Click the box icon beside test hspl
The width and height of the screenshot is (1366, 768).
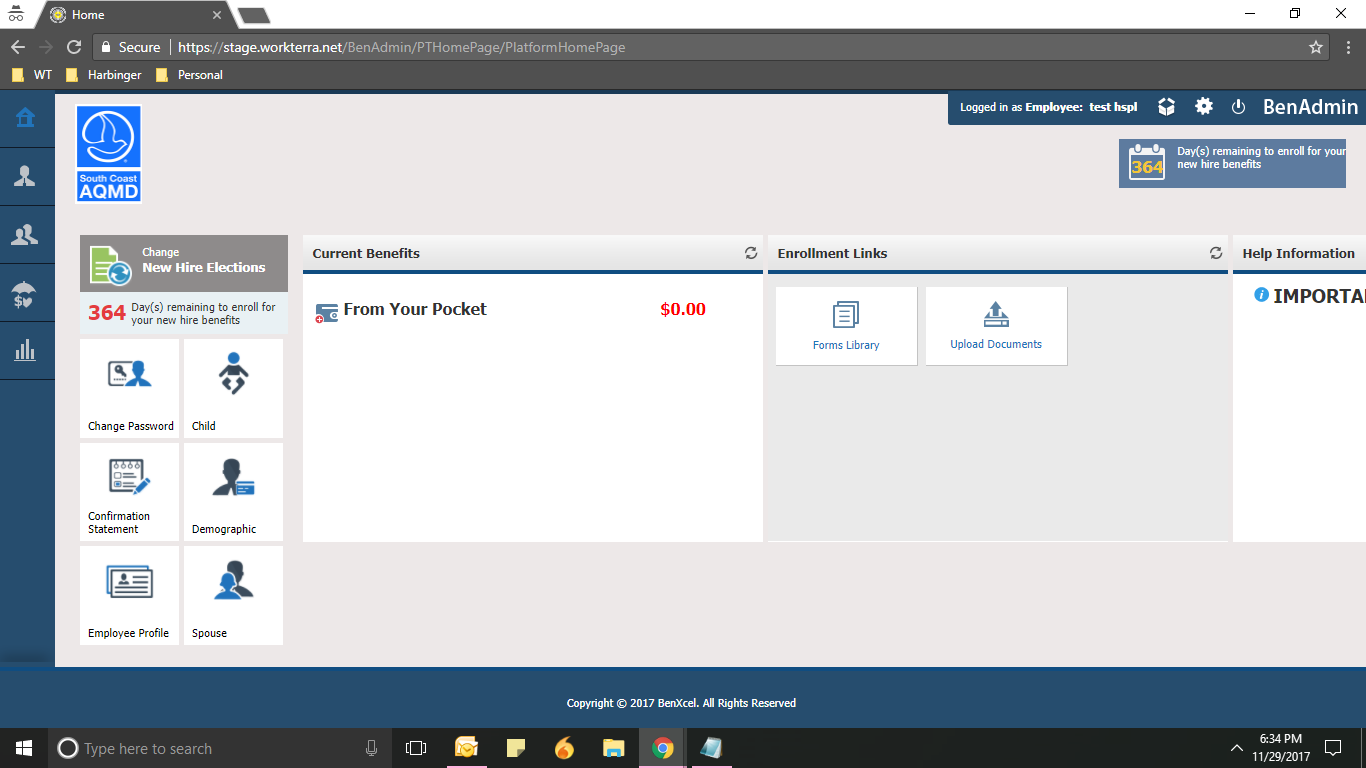coord(1166,107)
